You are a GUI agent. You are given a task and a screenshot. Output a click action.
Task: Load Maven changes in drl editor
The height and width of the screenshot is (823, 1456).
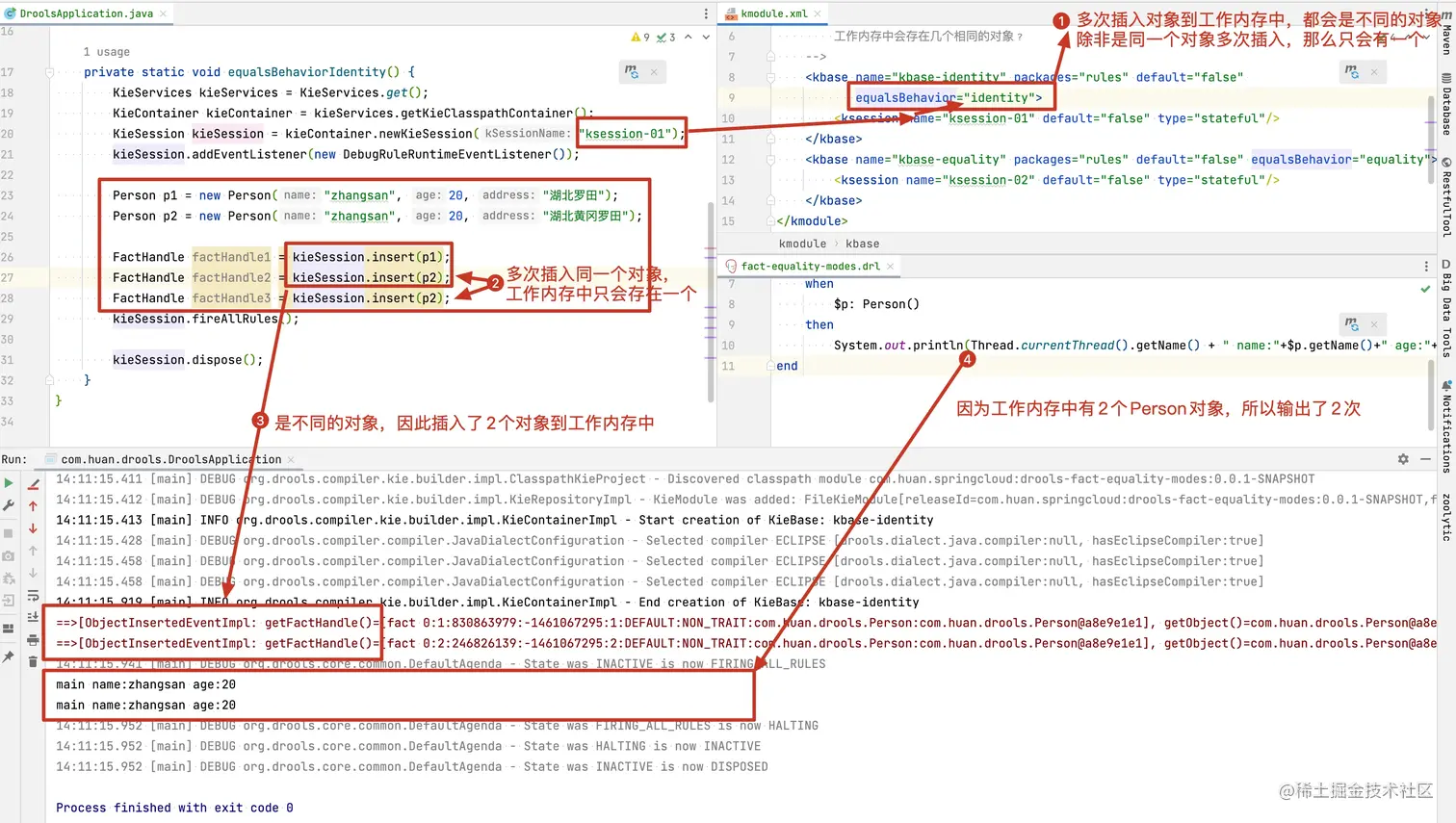pos(1351,323)
